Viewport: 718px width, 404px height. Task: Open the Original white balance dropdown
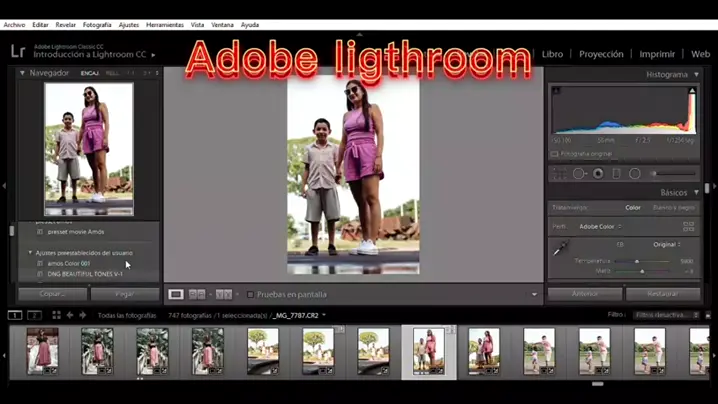tap(667, 245)
